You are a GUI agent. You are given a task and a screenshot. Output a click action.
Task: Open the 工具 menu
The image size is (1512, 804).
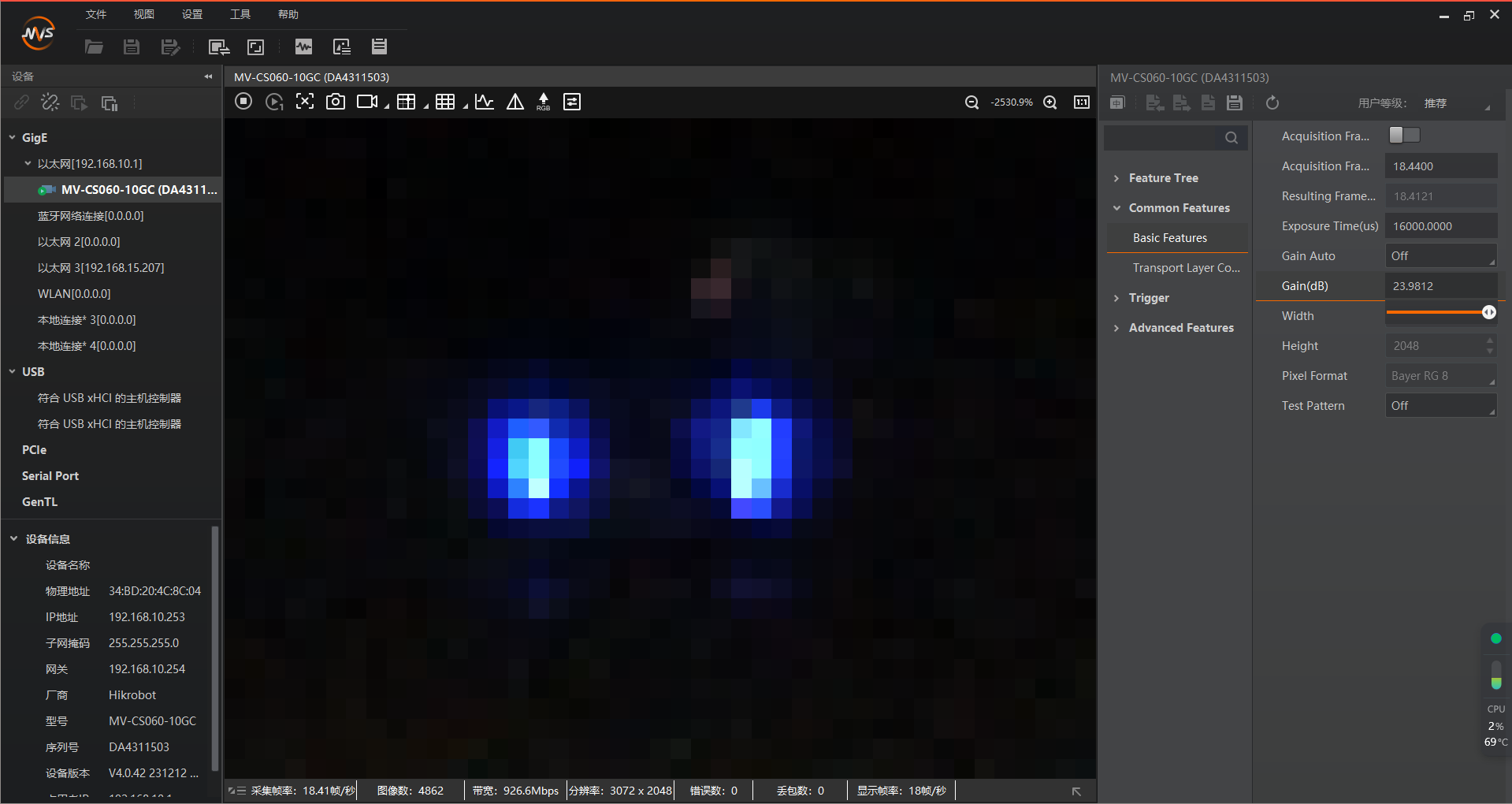point(240,14)
